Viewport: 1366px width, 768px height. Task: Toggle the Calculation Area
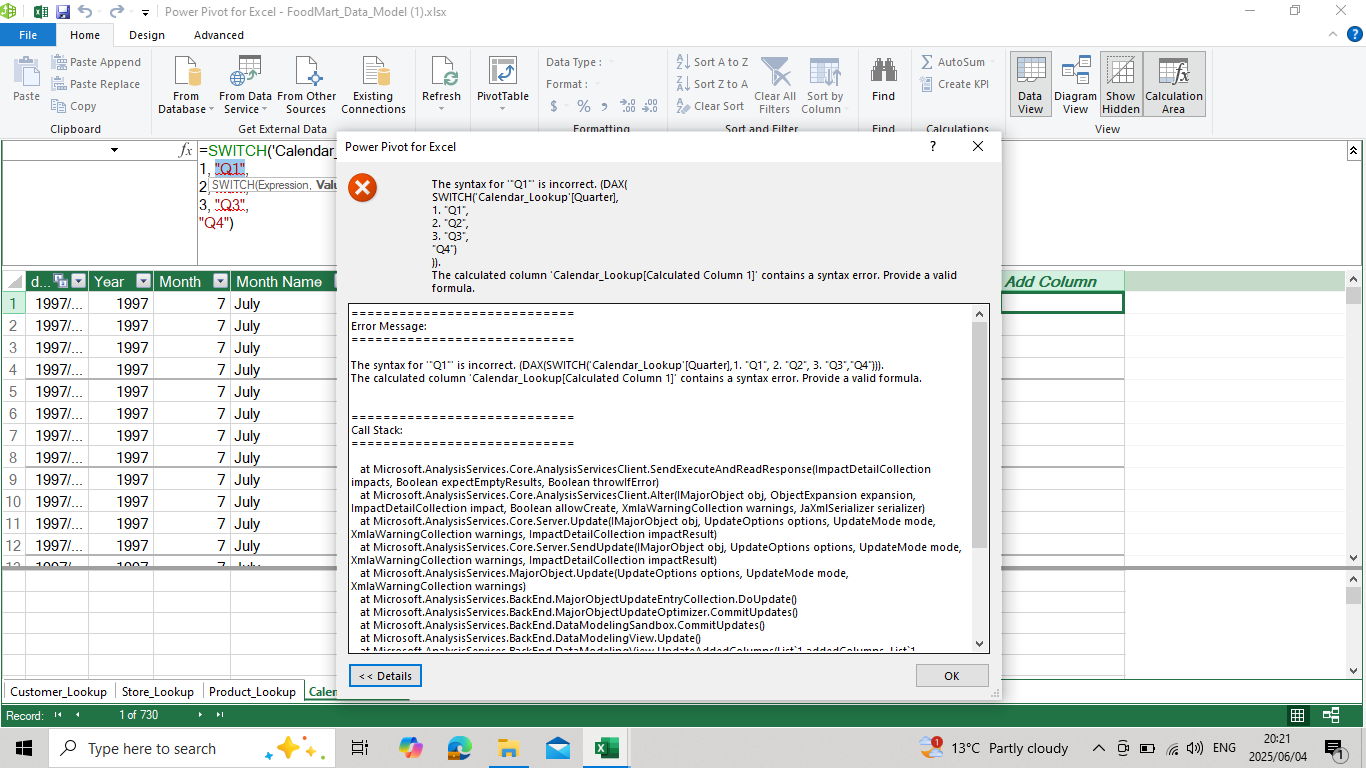click(1173, 84)
